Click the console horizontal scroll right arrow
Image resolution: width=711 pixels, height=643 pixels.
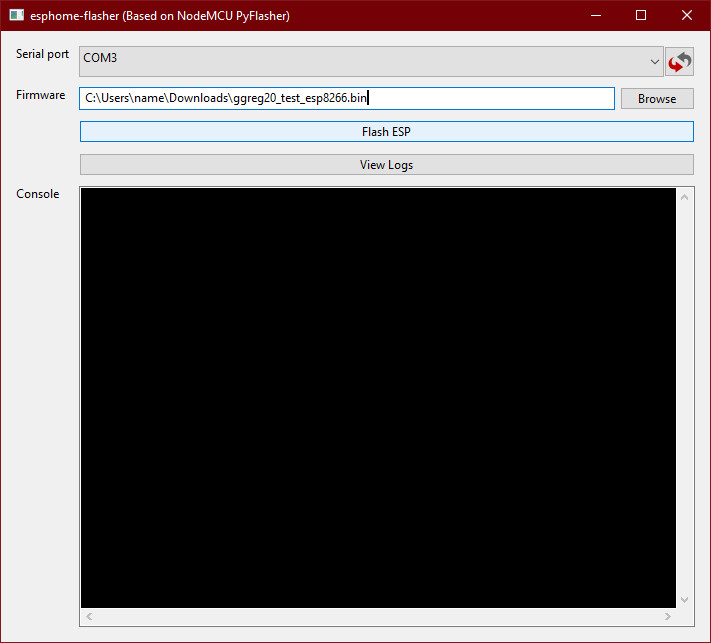click(667, 616)
